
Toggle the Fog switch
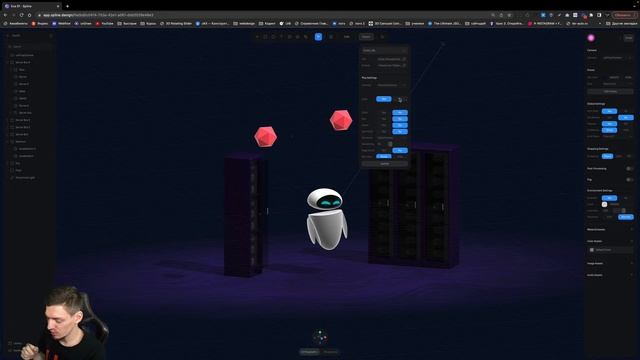tap(630, 180)
